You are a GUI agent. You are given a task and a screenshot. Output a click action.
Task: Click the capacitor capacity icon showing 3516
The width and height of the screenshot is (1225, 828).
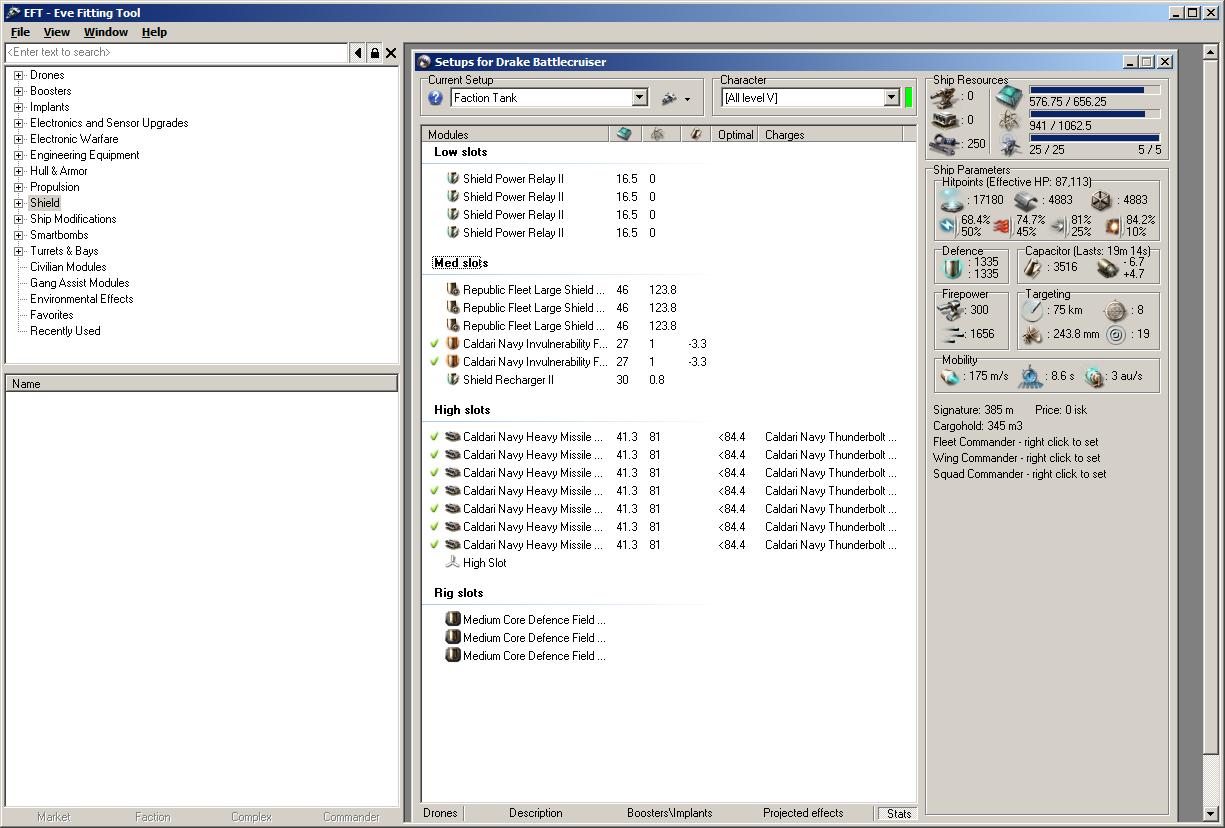1033,267
